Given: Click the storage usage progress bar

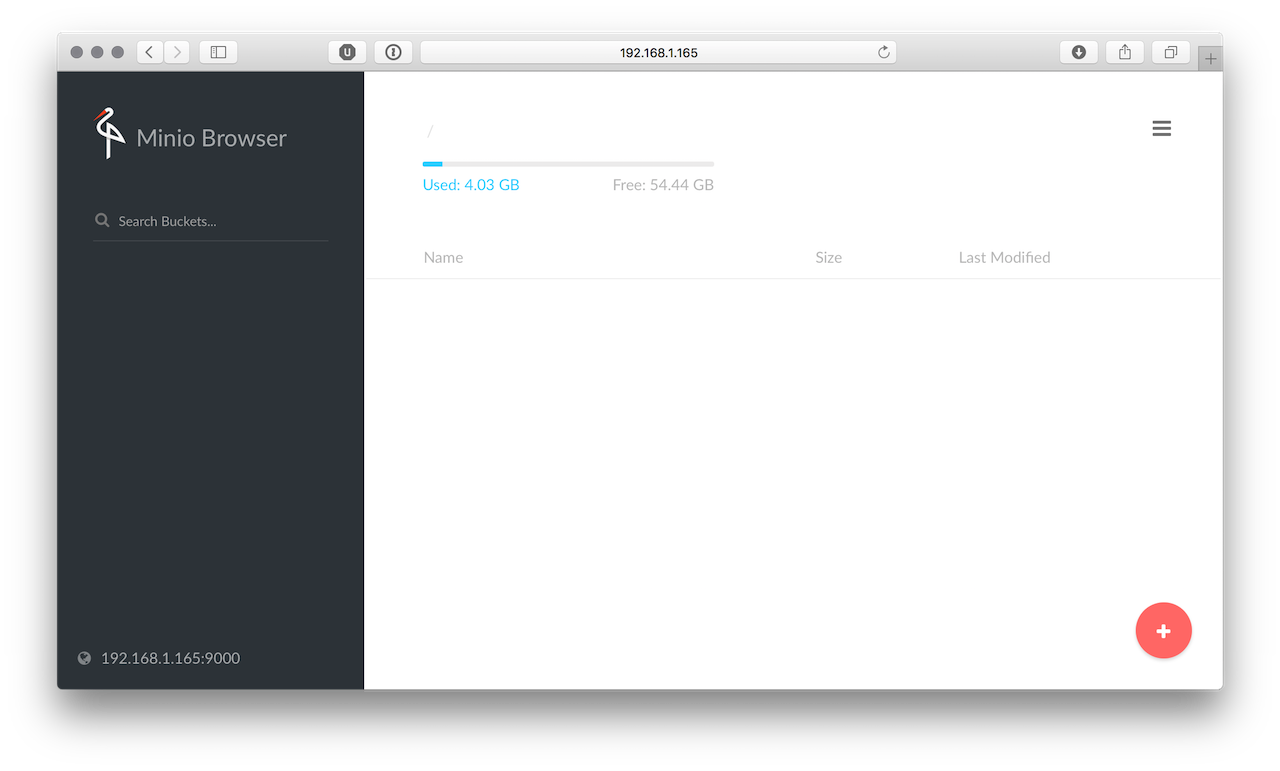Looking at the screenshot, I should tap(568, 163).
